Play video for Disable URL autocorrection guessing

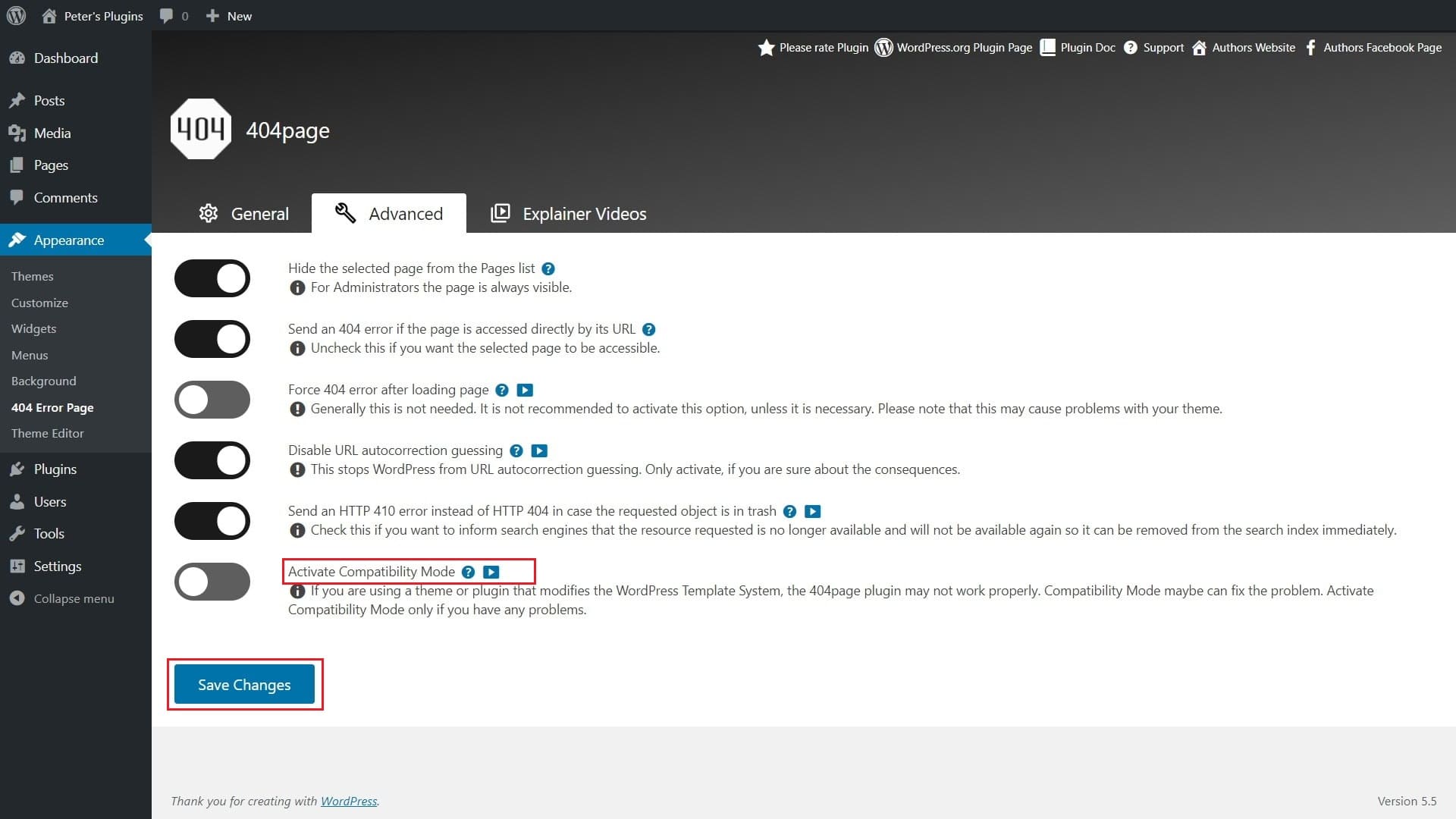(x=539, y=451)
